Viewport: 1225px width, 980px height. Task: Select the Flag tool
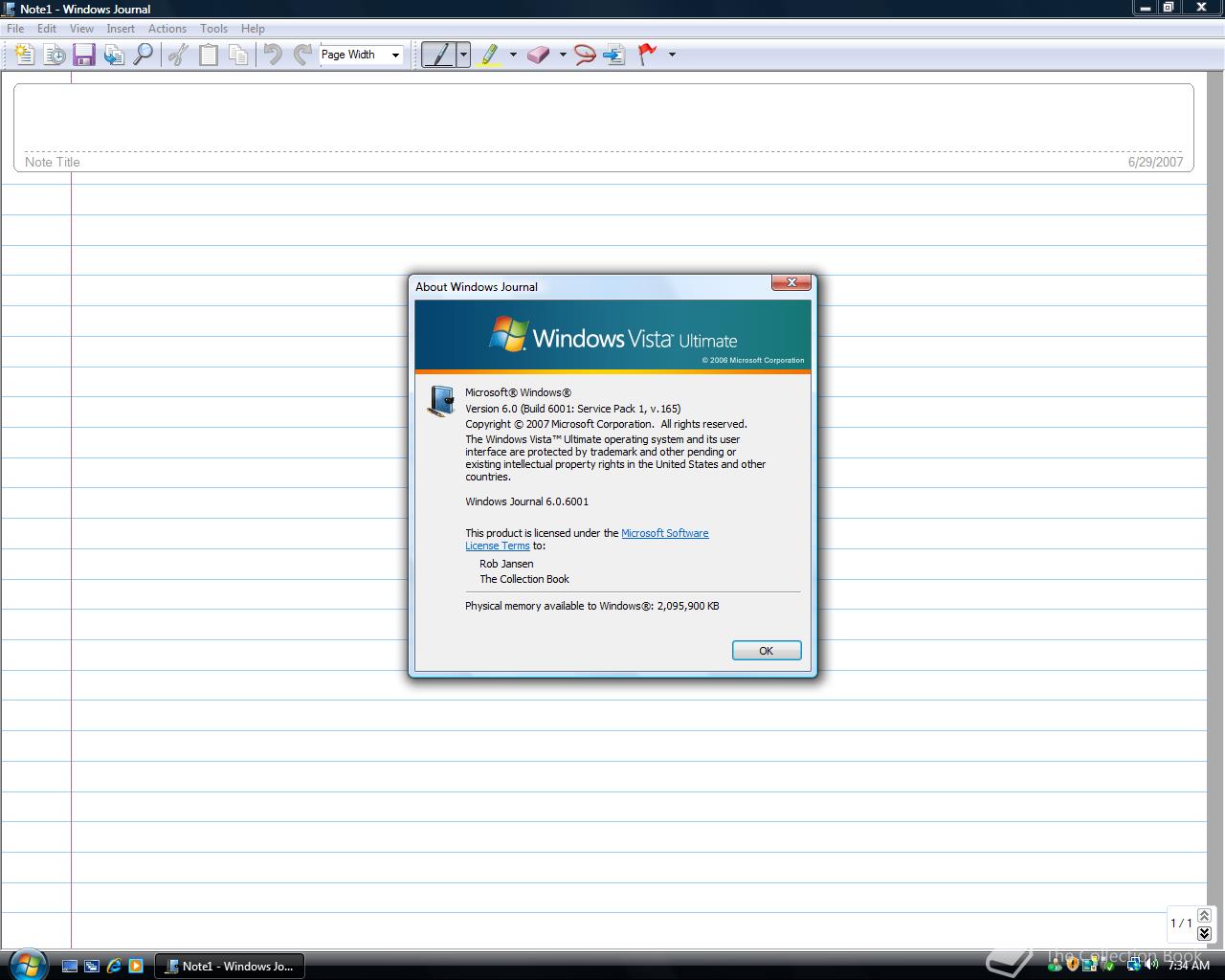click(x=649, y=55)
